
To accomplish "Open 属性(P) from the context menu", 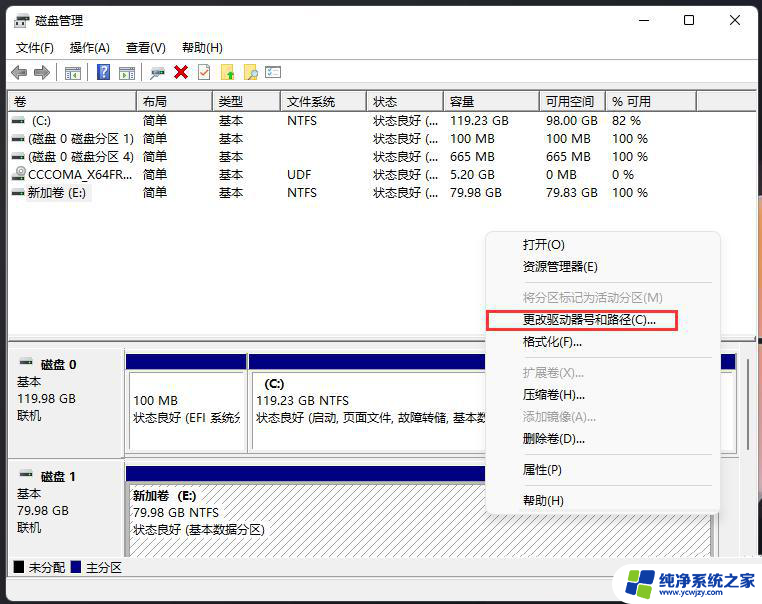I will click(542, 470).
